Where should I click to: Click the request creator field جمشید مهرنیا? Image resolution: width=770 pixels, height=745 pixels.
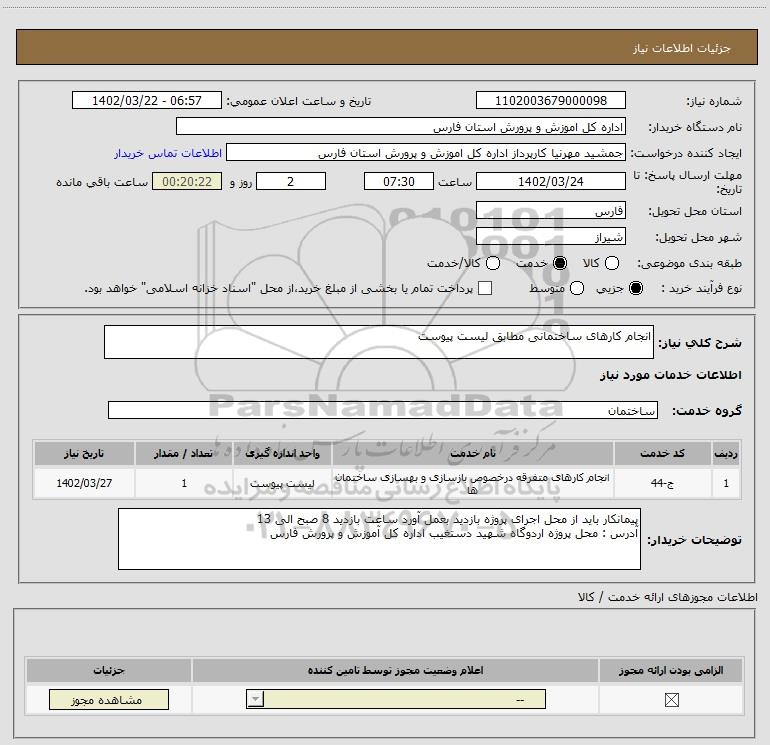[x=426, y=153]
